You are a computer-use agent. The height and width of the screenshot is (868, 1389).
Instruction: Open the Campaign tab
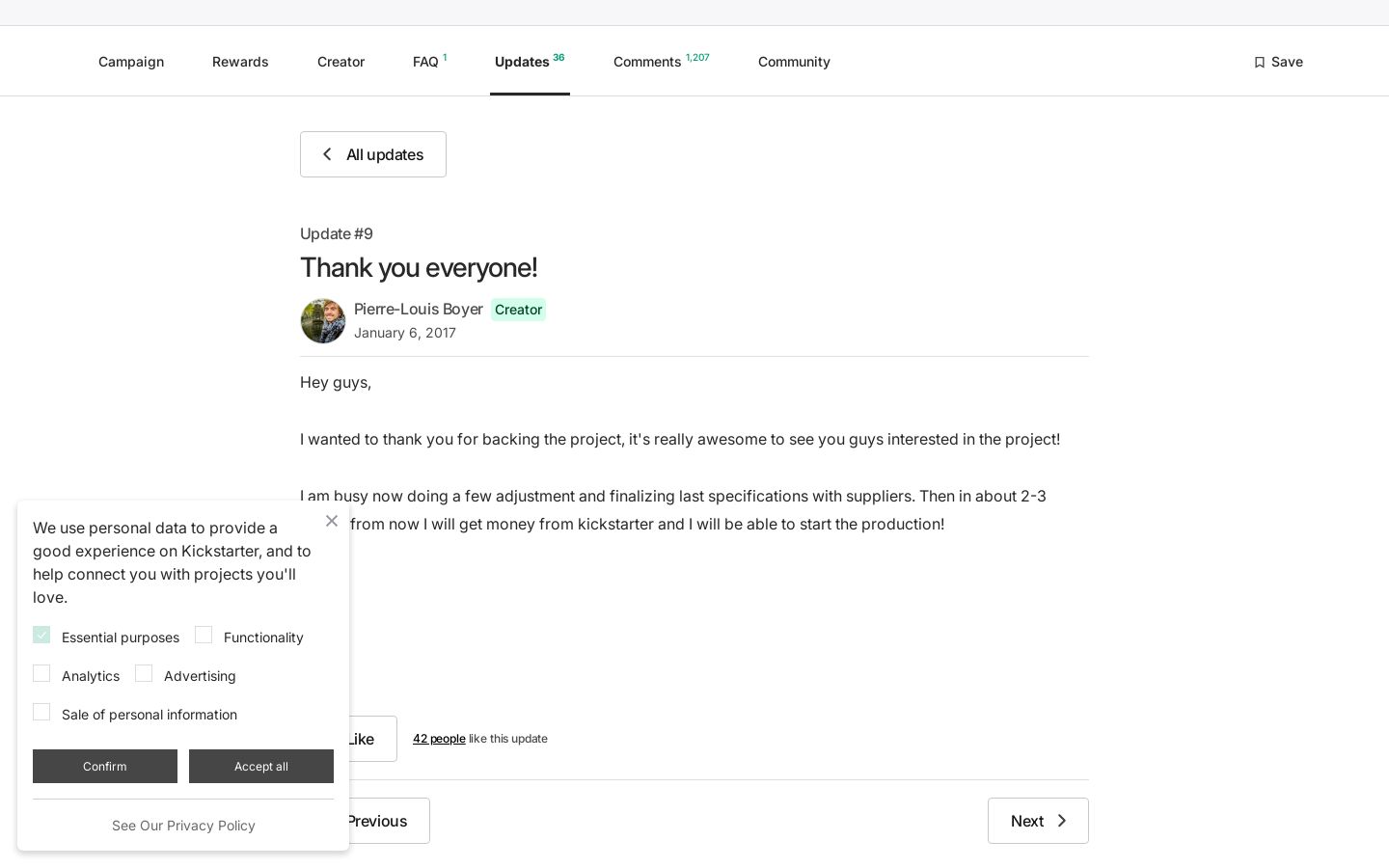coord(131,62)
